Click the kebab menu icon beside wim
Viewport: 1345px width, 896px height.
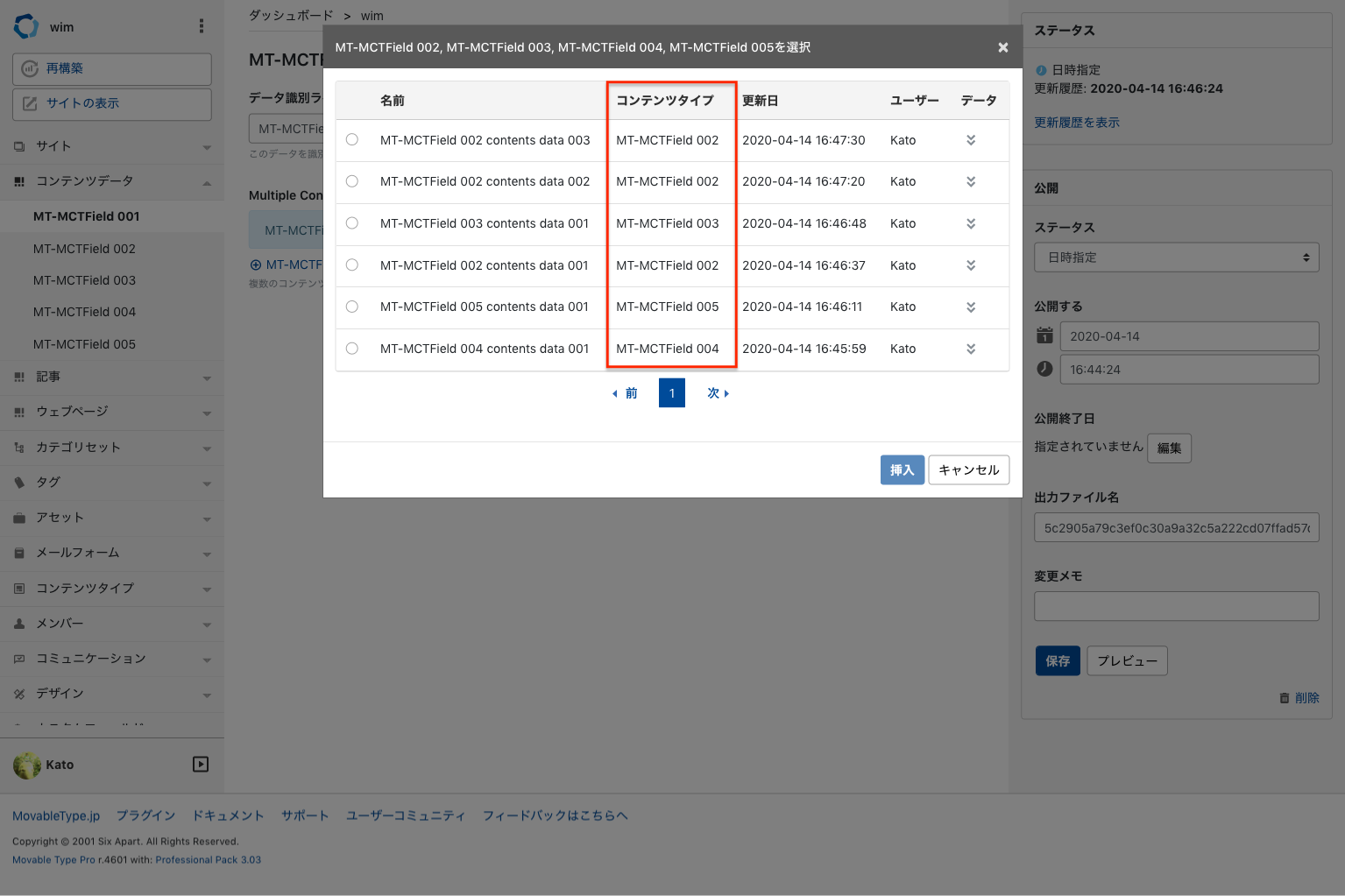click(x=202, y=26)
